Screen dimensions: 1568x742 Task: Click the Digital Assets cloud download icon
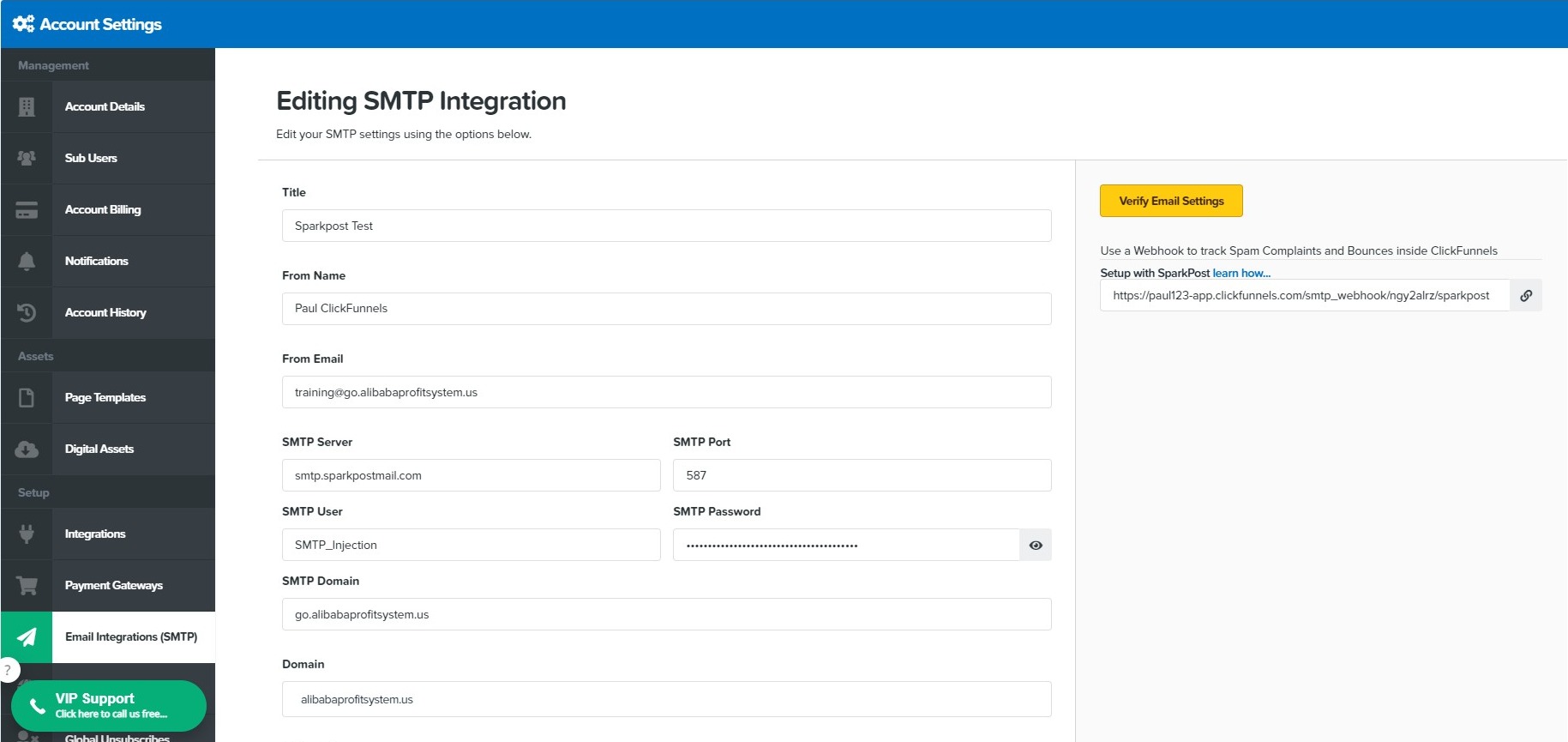pos(27,449)
